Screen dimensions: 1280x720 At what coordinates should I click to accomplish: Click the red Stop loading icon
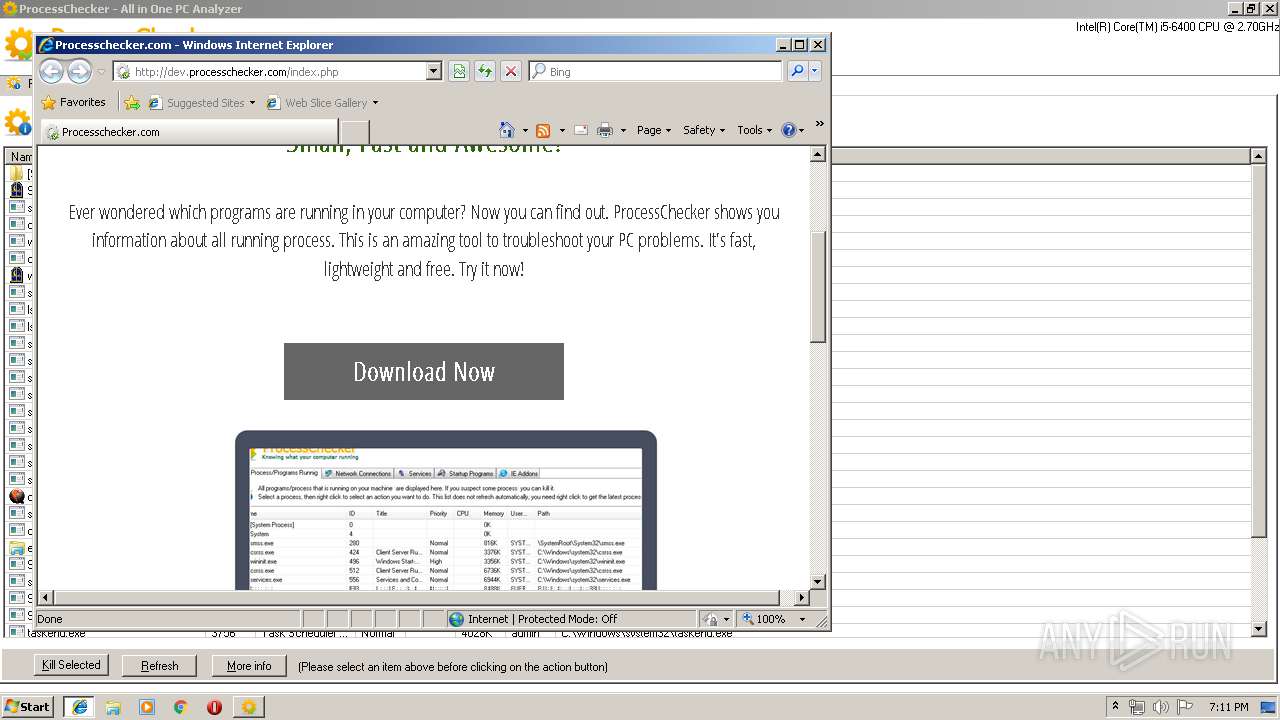tap(511, 72)
